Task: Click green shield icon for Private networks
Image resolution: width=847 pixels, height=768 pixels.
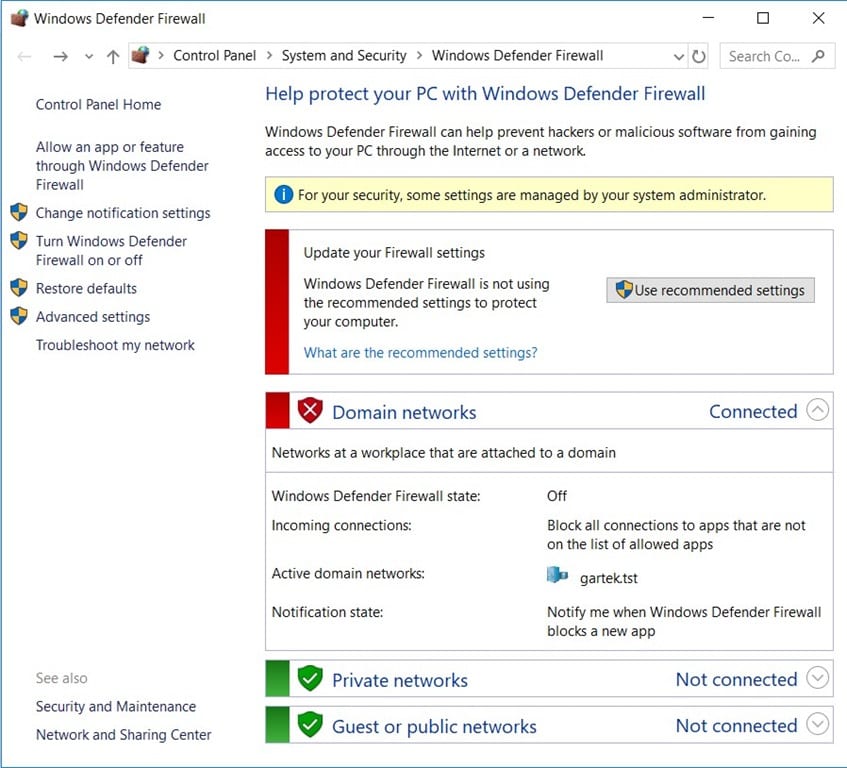Action: (310, 678)
